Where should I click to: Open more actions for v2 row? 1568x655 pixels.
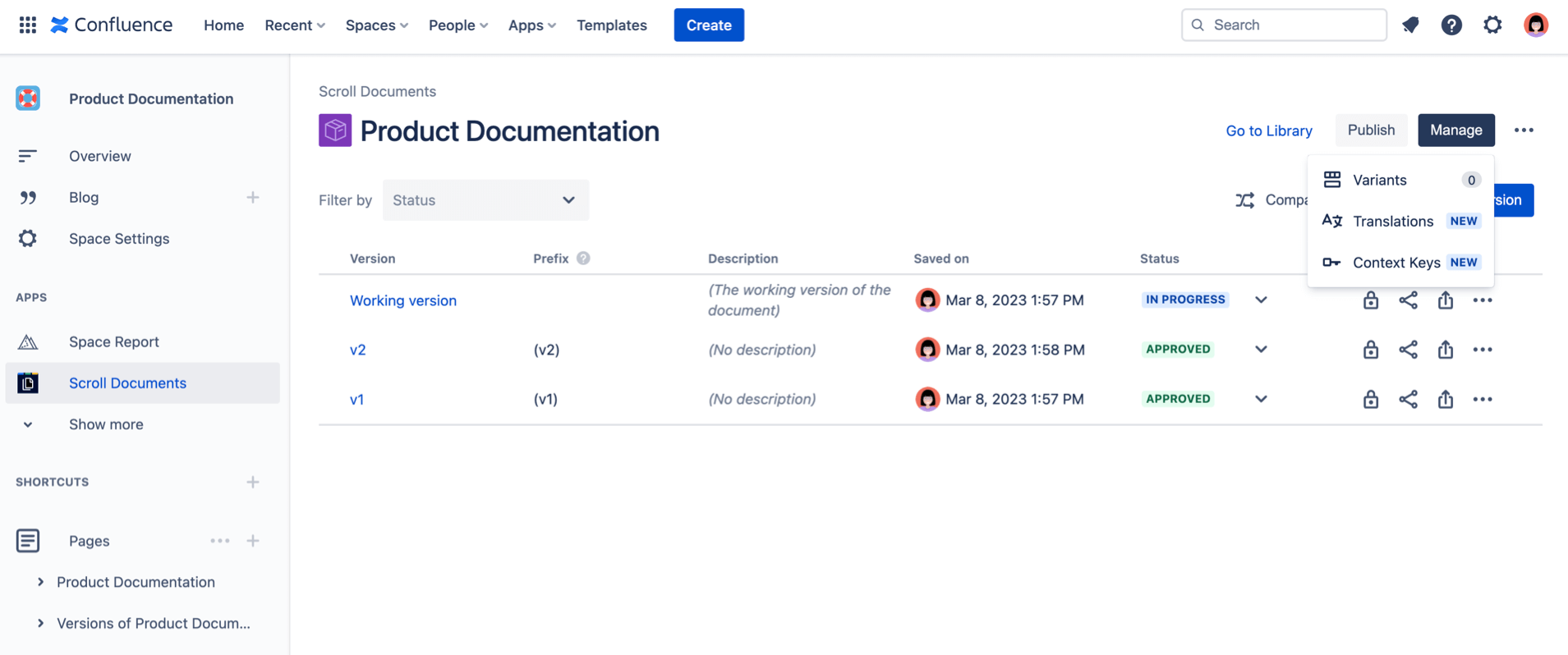(x=1483, y=350)
